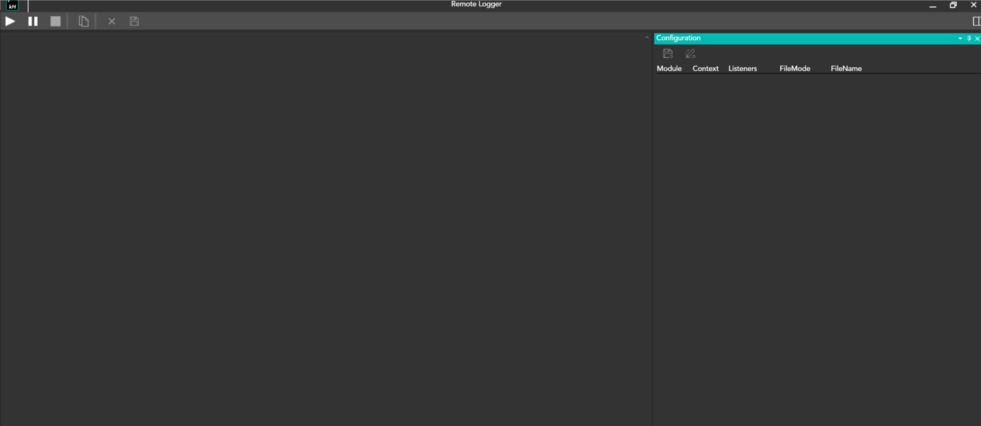
Task: Click the Edit configuration pencil icon
Action: (690, 53)
